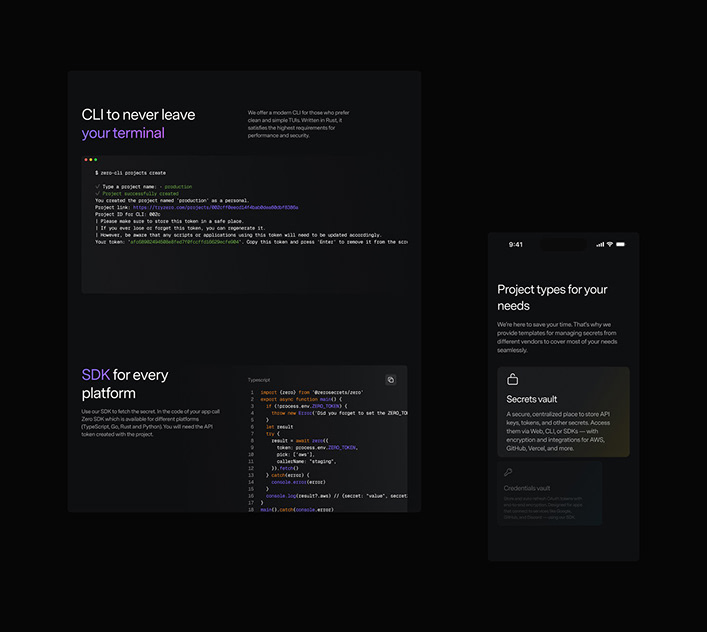
Task: Click code line 14 console.error(error)
Action: 298,482
